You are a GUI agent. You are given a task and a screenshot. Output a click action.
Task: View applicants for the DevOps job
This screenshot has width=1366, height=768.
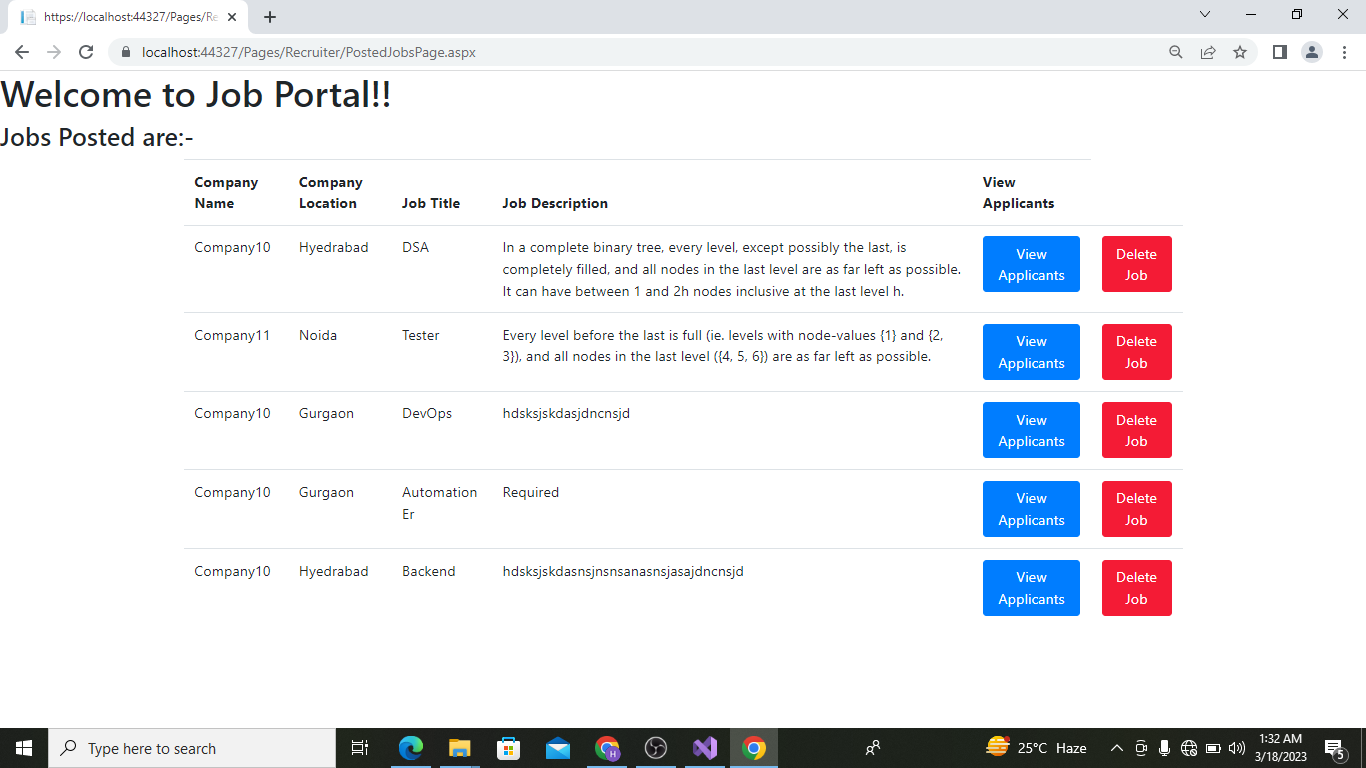pos(1031,430)
